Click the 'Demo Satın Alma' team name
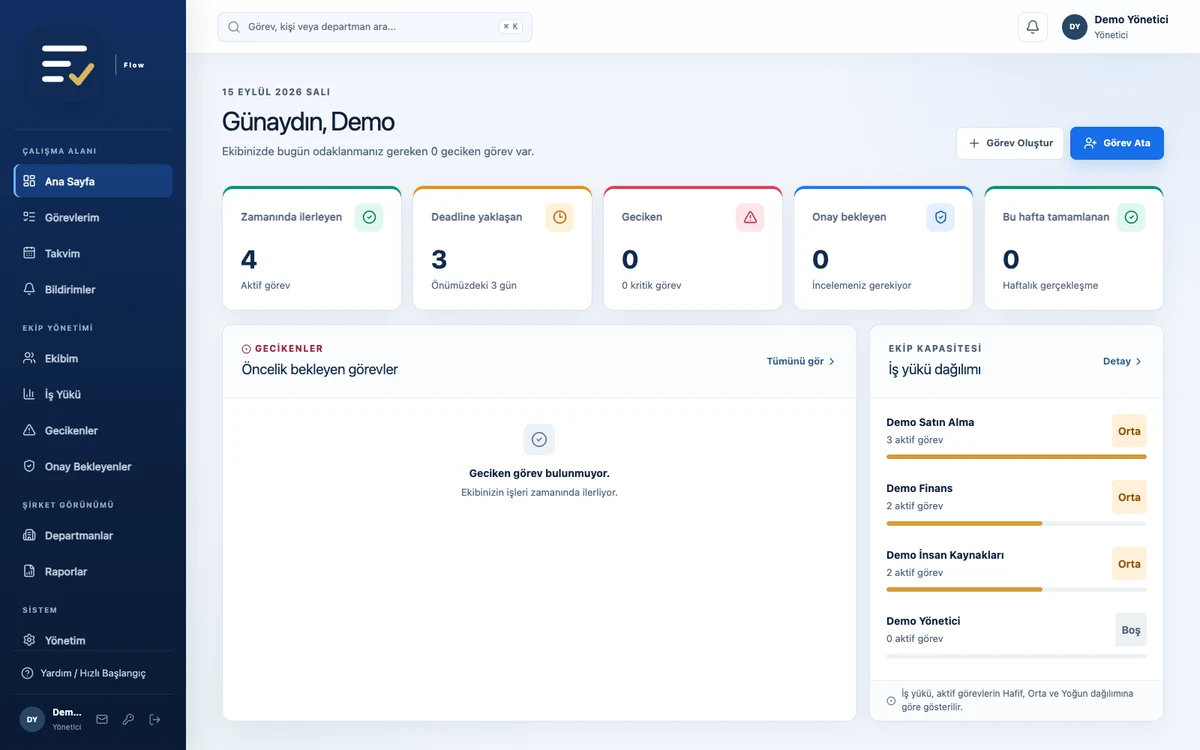1200x750 pixels. pos(930,422)
